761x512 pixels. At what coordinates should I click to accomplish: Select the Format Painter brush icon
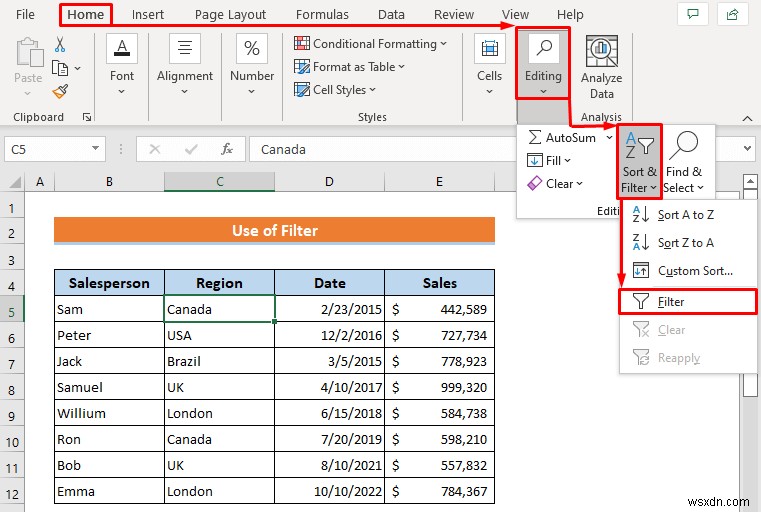click(x=60, y=91)
